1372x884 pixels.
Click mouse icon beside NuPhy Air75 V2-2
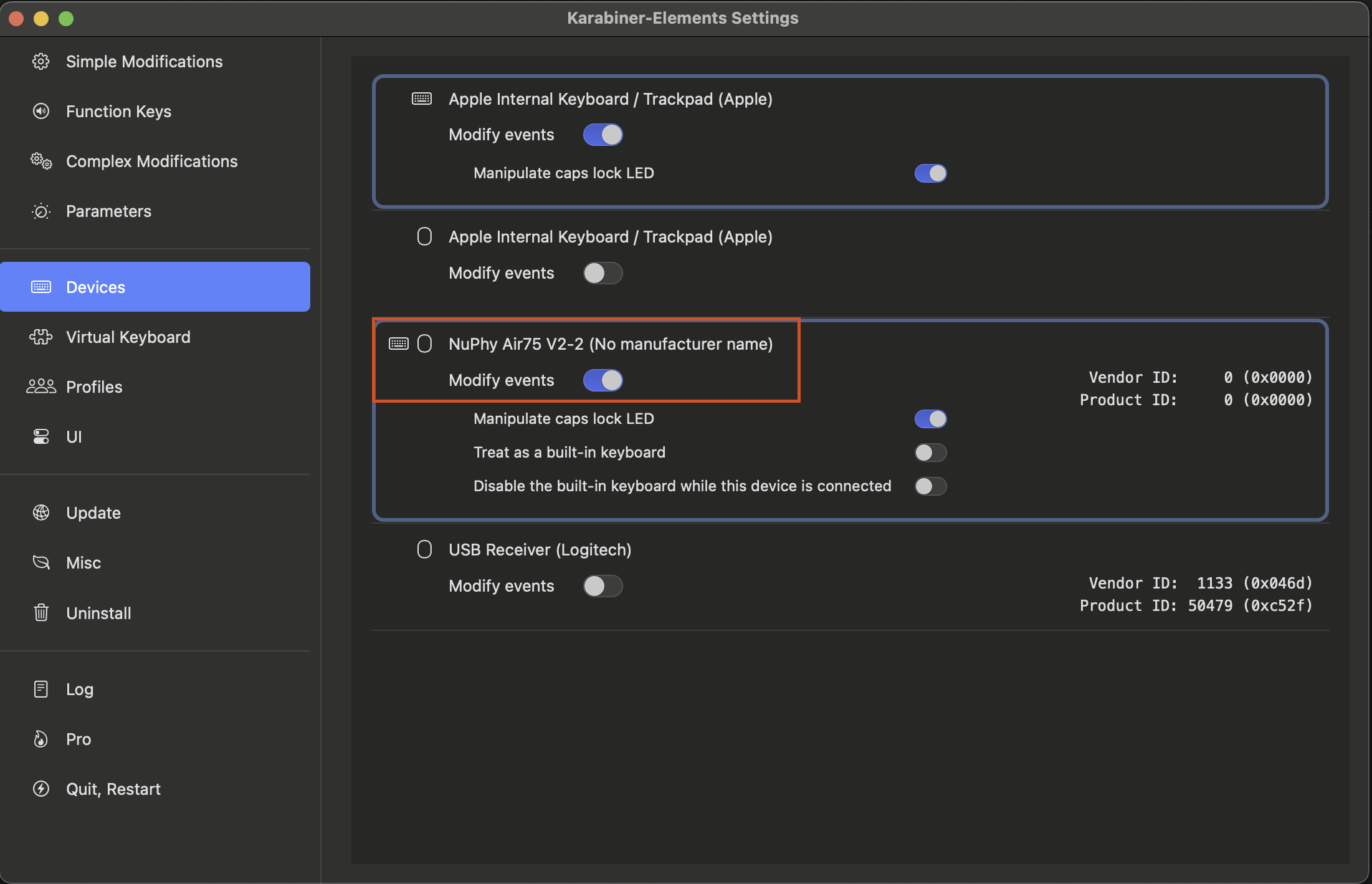tap(424, 344)
